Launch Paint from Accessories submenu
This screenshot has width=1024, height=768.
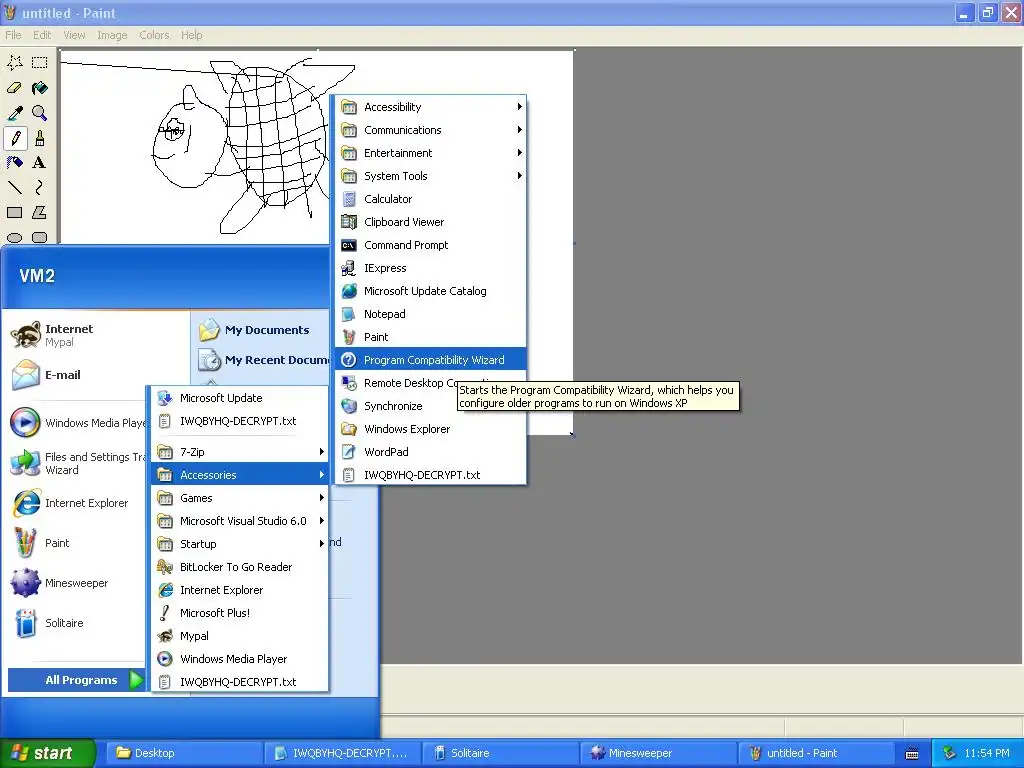[430, 337]
